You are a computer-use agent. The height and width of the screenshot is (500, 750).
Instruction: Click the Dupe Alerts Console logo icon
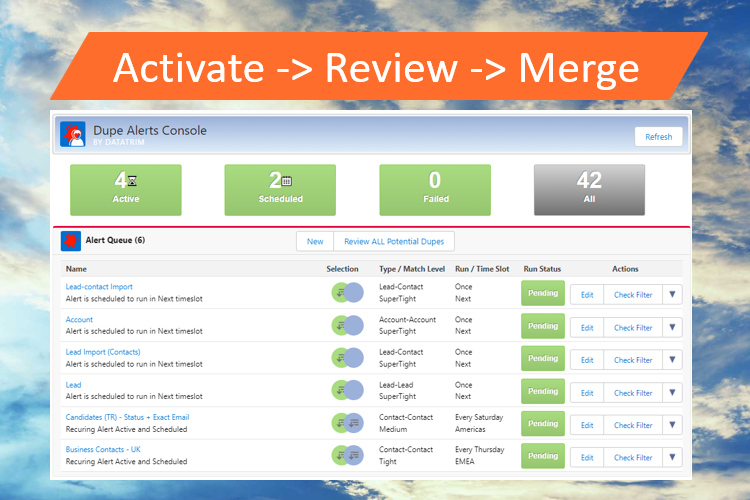click(73, 135)
